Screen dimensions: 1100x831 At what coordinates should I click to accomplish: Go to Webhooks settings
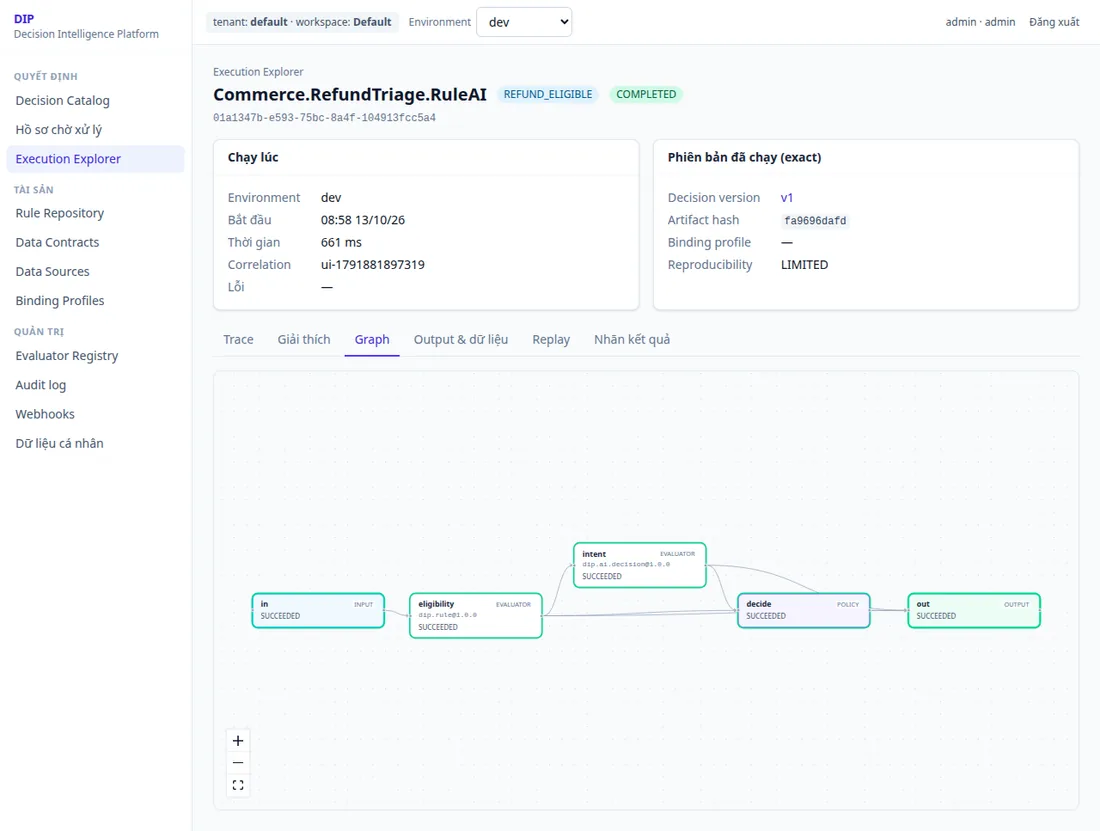[x=95, y=414]
